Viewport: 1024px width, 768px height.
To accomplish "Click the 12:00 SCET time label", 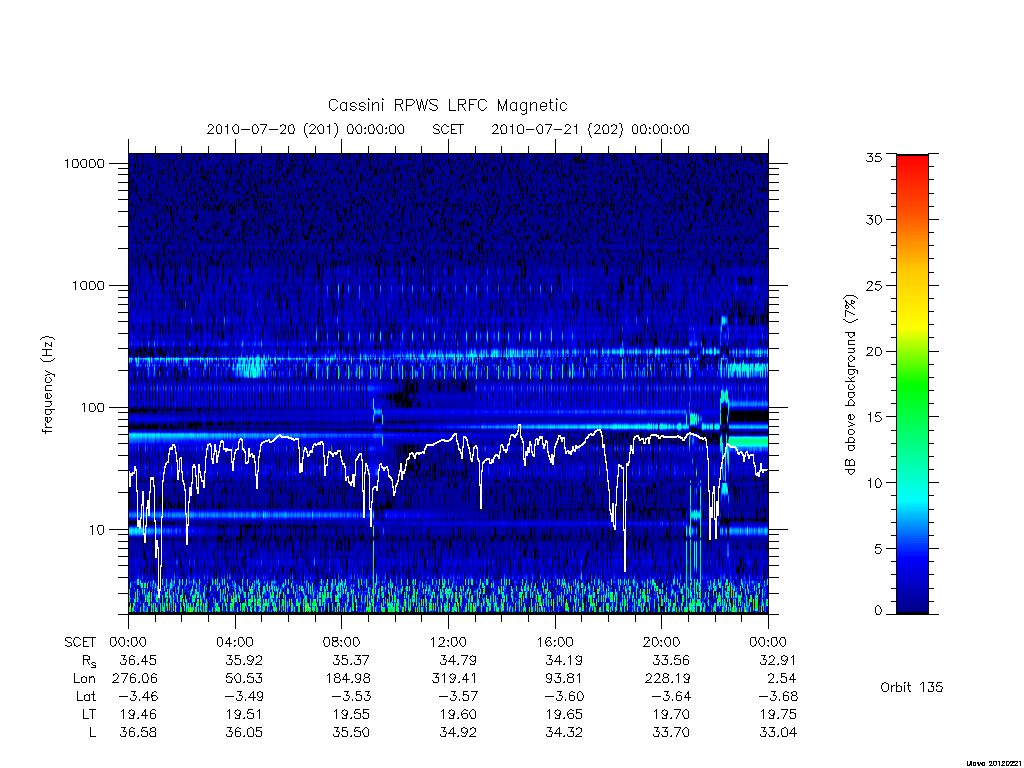I will point(449,642).
